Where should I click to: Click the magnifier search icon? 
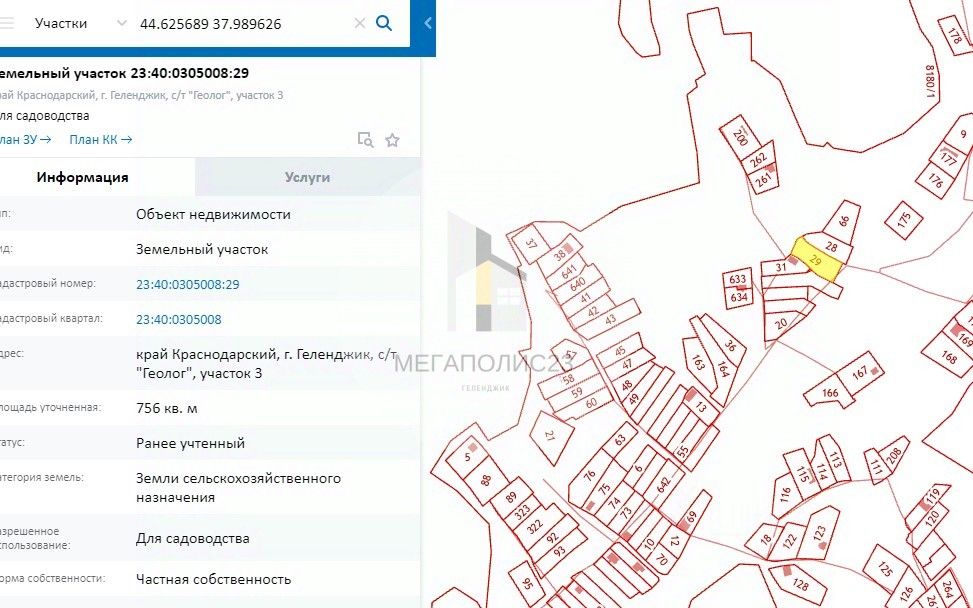(384, 24)
